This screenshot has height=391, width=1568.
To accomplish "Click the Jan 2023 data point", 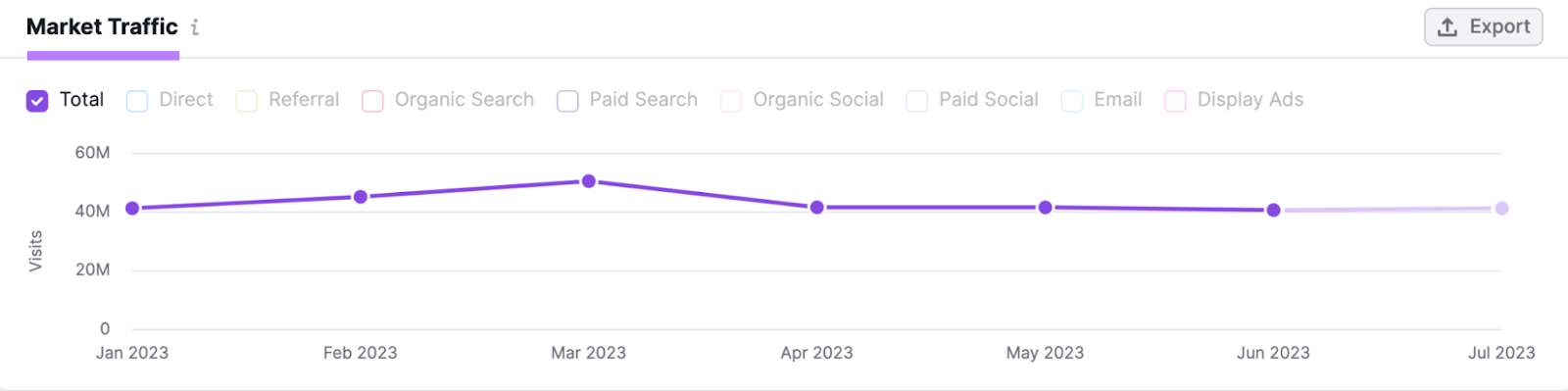I will [132, 208].
